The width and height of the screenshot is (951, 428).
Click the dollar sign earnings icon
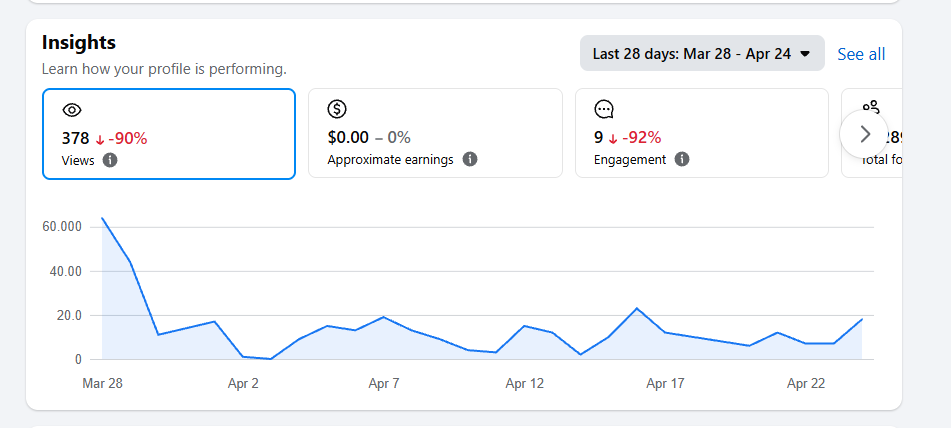[x=337, y=109]
